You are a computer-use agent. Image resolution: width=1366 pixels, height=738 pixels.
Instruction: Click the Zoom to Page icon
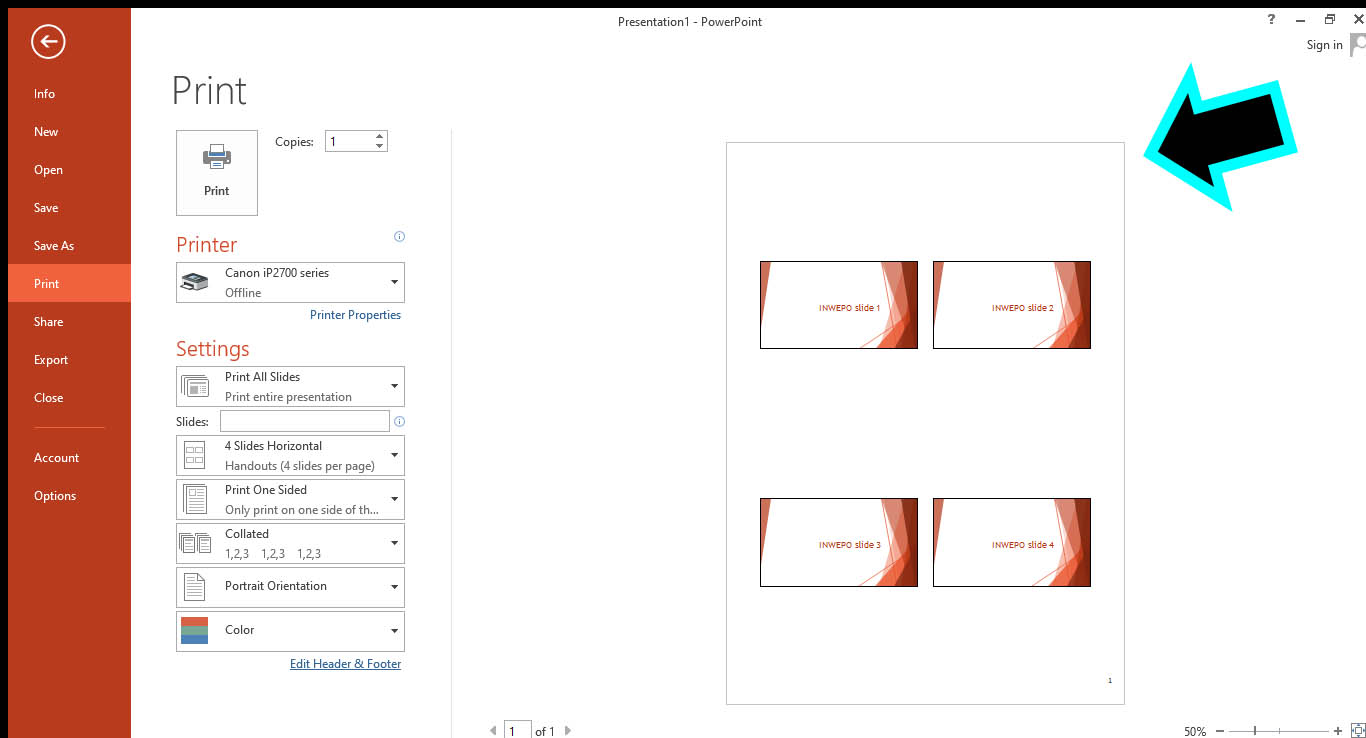(1357, 731)
